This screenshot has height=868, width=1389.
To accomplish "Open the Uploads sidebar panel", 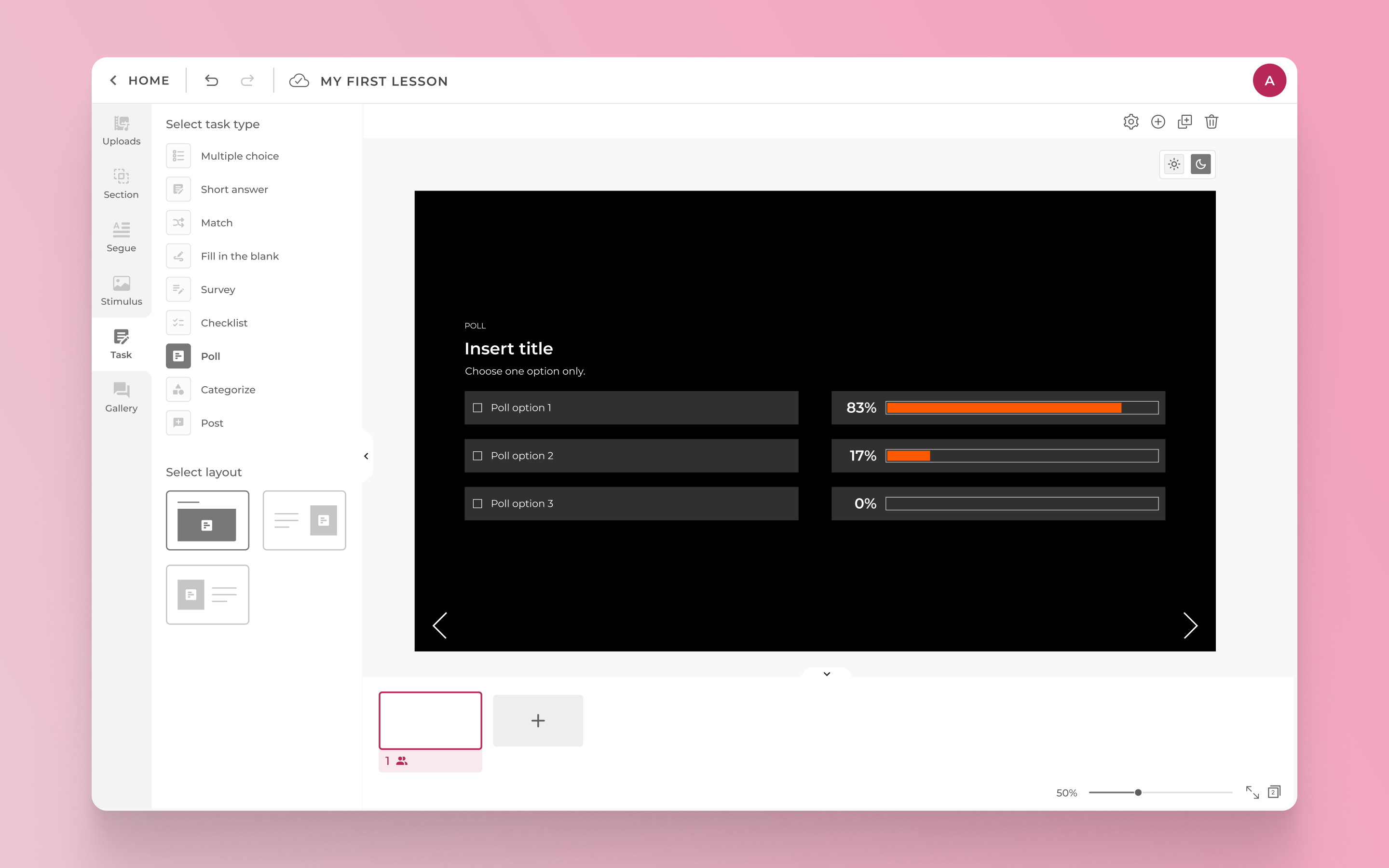I will point(121,131).
